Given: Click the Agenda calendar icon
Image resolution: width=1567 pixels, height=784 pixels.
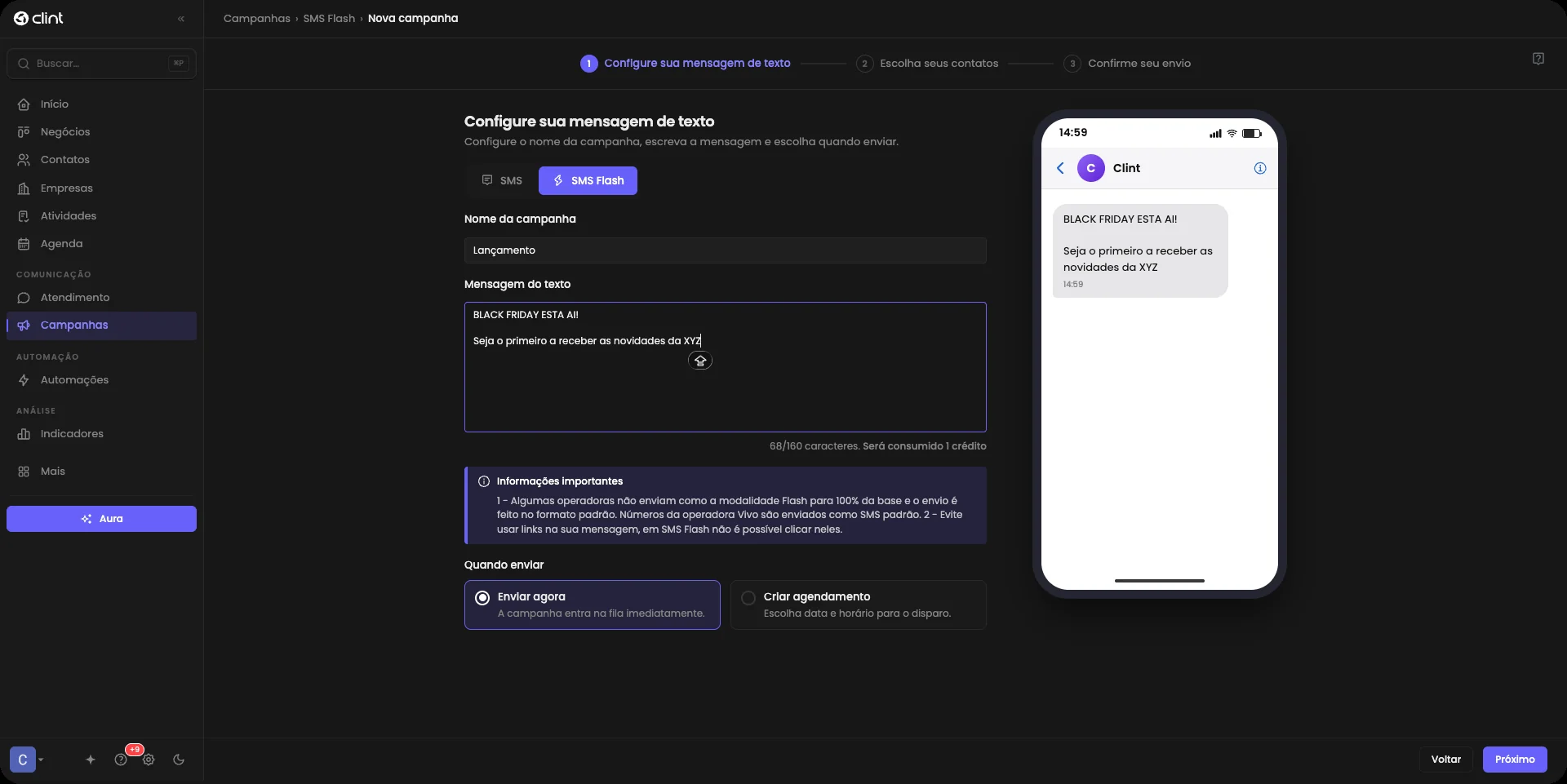Looking at the screenshot, I should (24, 244).
